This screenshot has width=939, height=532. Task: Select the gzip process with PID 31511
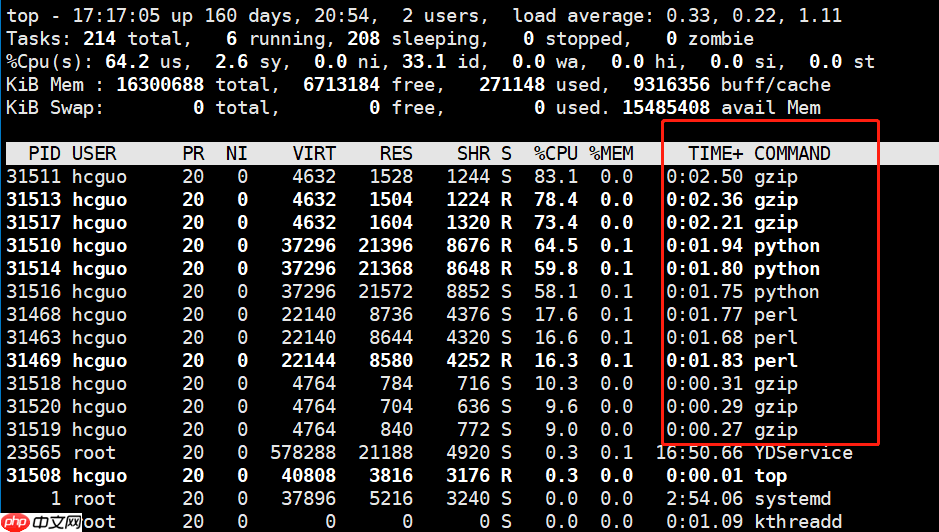click(x=776, y=177)
